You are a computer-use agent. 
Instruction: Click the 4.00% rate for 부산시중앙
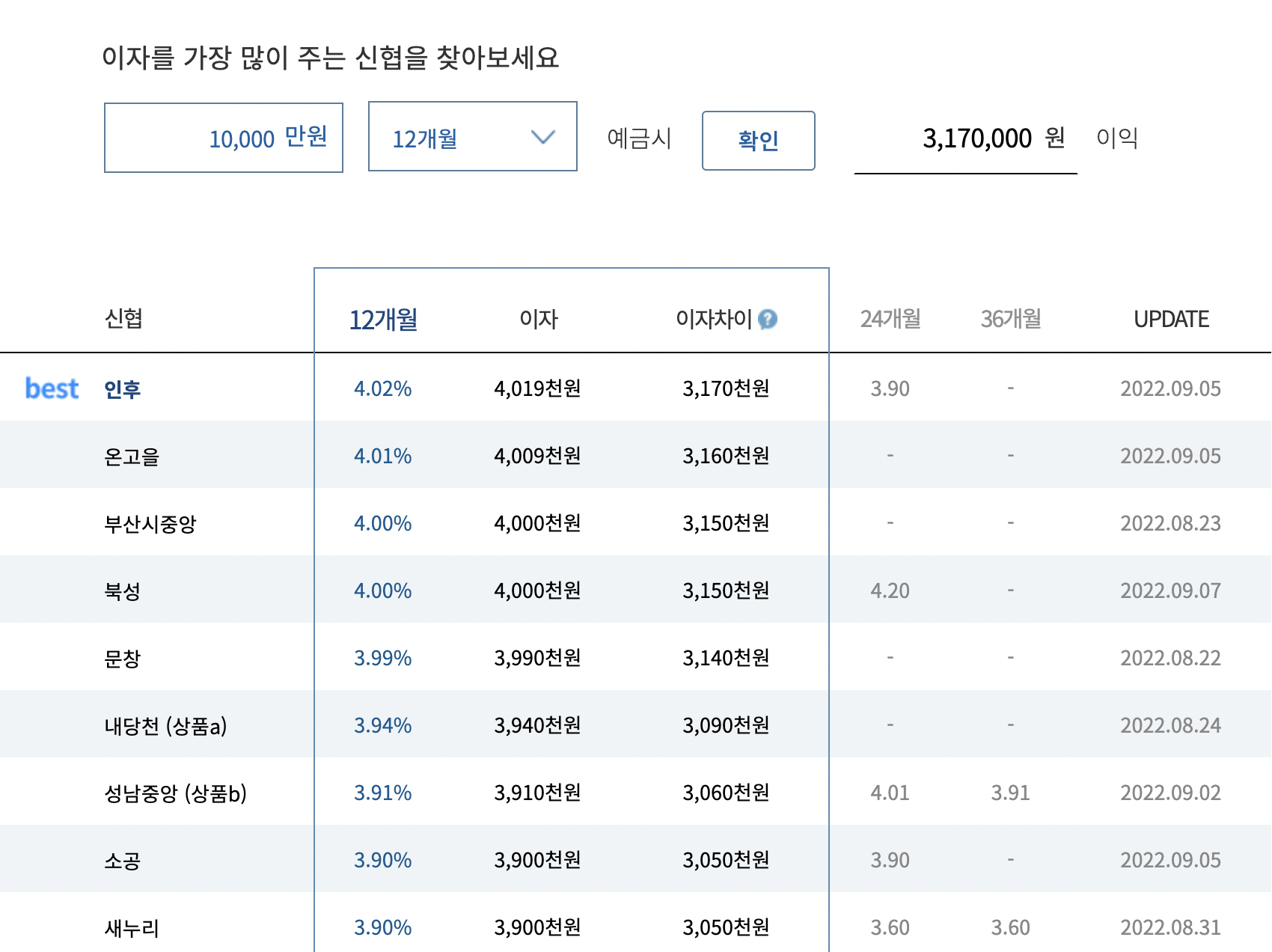click(x=383, y=523)
